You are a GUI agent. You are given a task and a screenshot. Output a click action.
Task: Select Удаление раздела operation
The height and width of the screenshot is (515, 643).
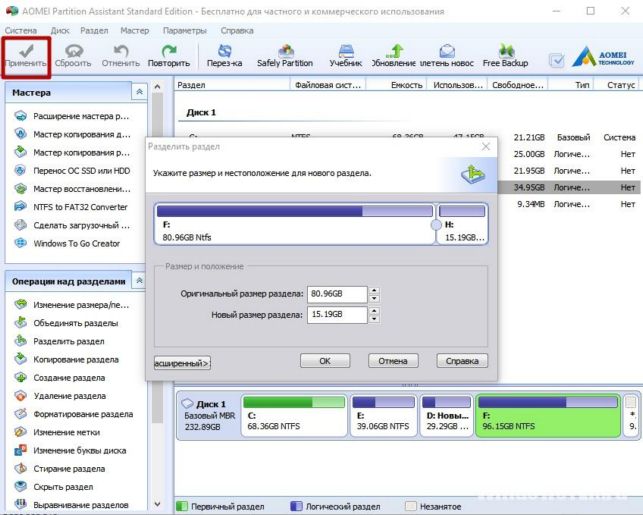[60, 396]
